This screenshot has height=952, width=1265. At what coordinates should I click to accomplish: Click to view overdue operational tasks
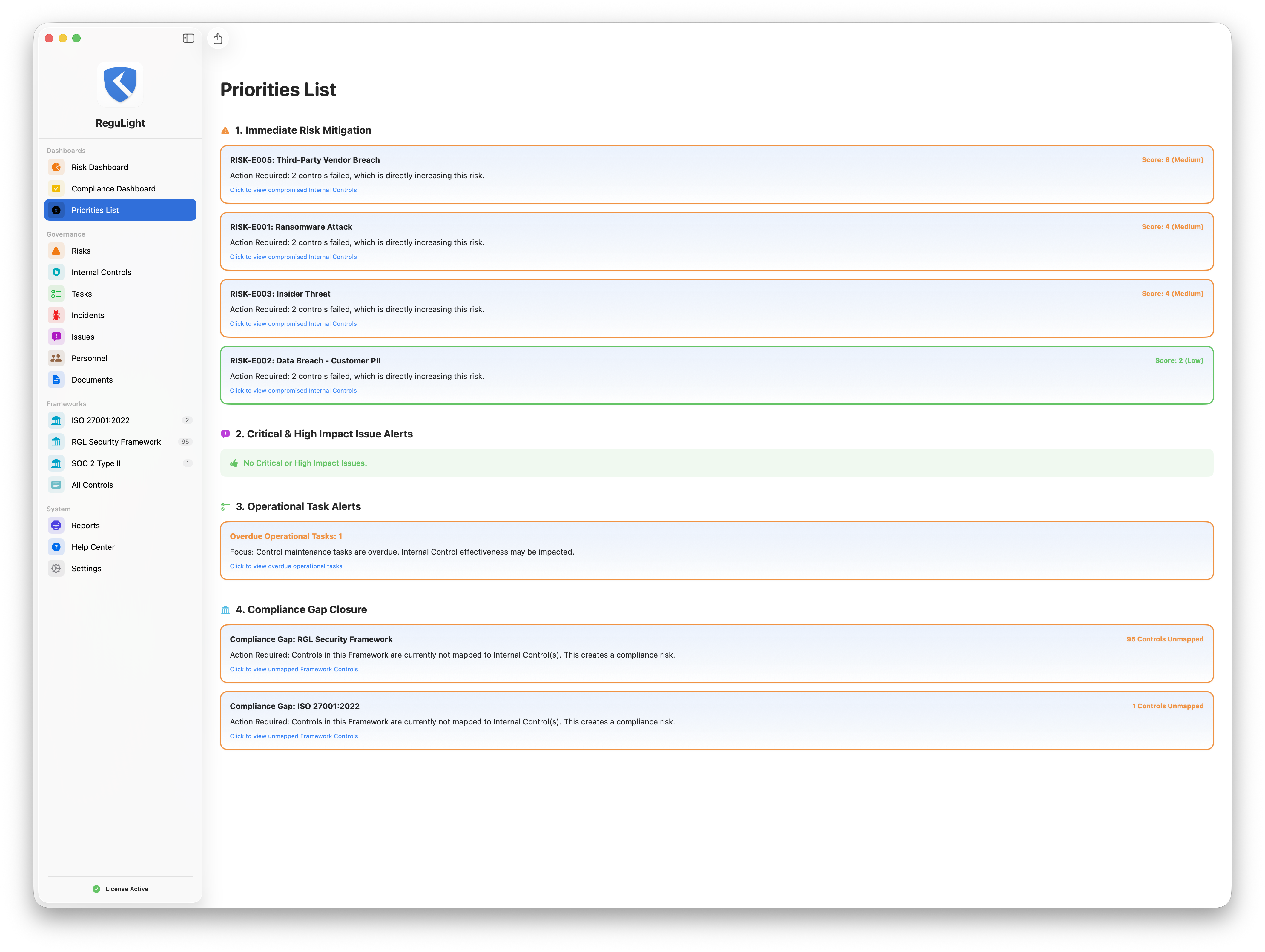(286, 566)
